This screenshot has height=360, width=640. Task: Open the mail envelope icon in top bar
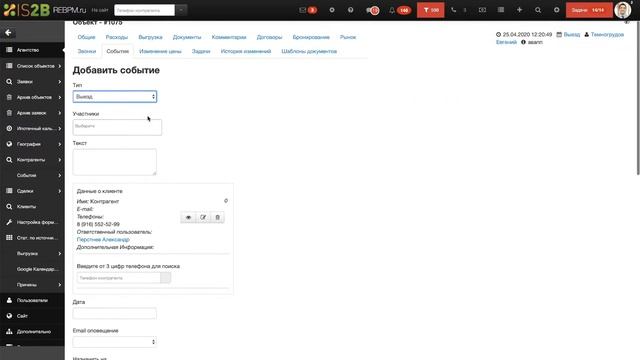pyautogui.click(x=302, y=10)
